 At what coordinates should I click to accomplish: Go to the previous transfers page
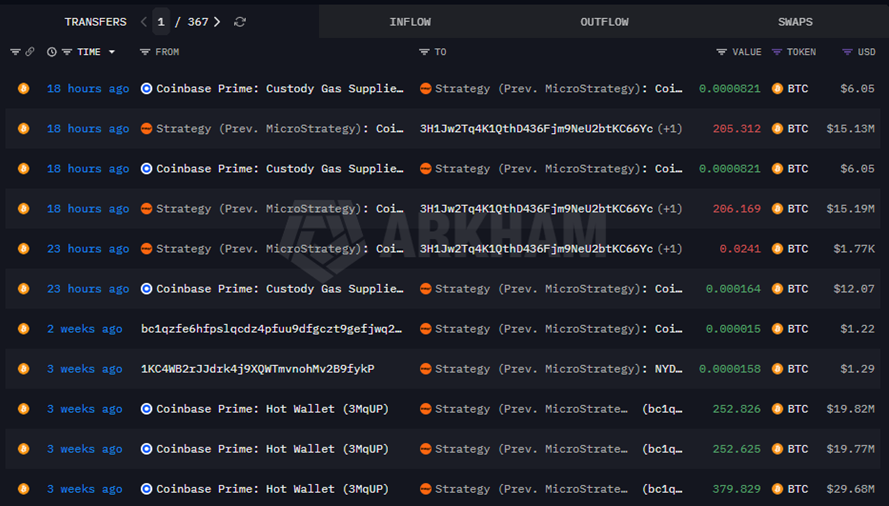pos(143,22)
